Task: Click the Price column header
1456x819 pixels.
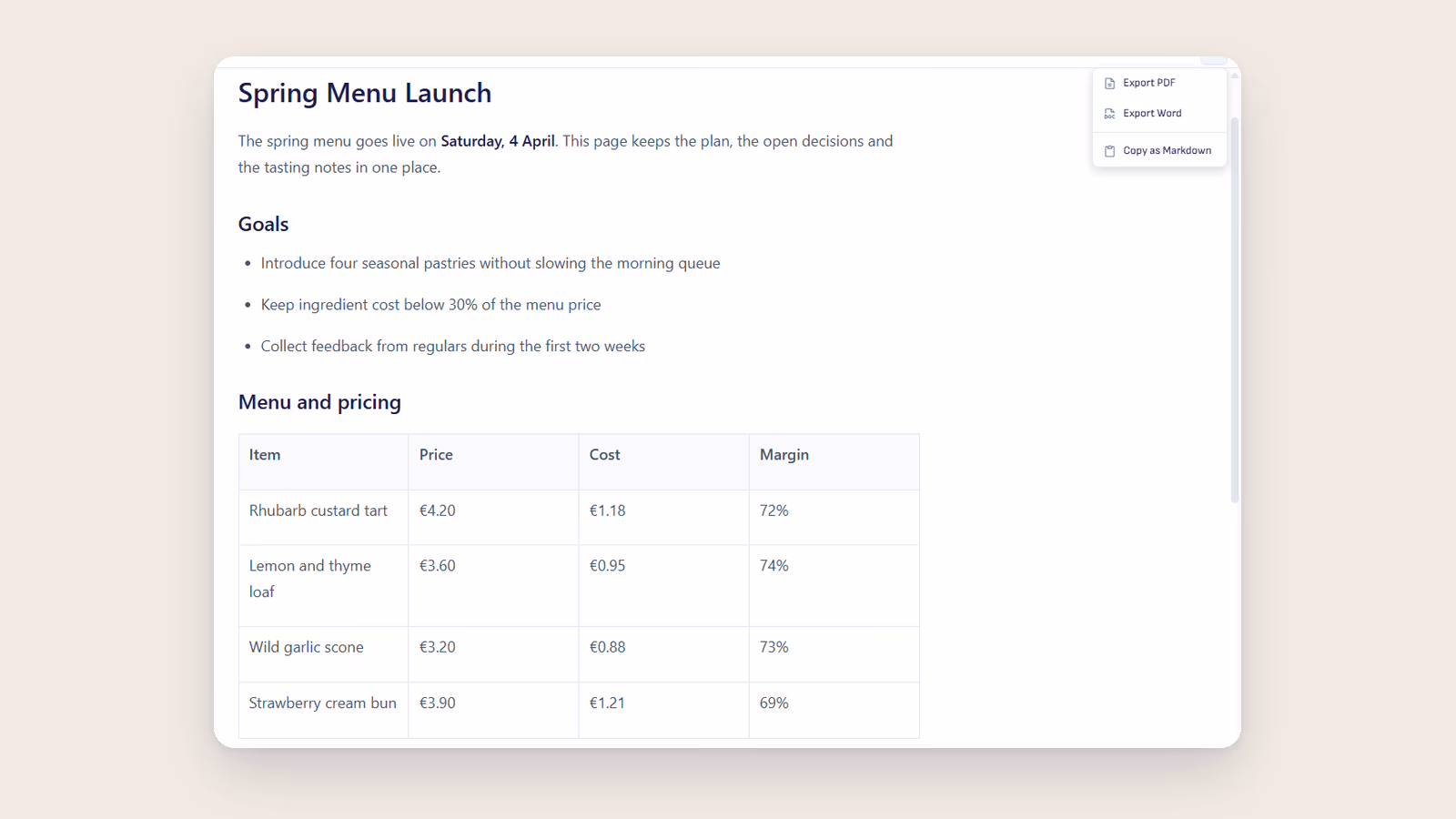Action: coord(493,462)
